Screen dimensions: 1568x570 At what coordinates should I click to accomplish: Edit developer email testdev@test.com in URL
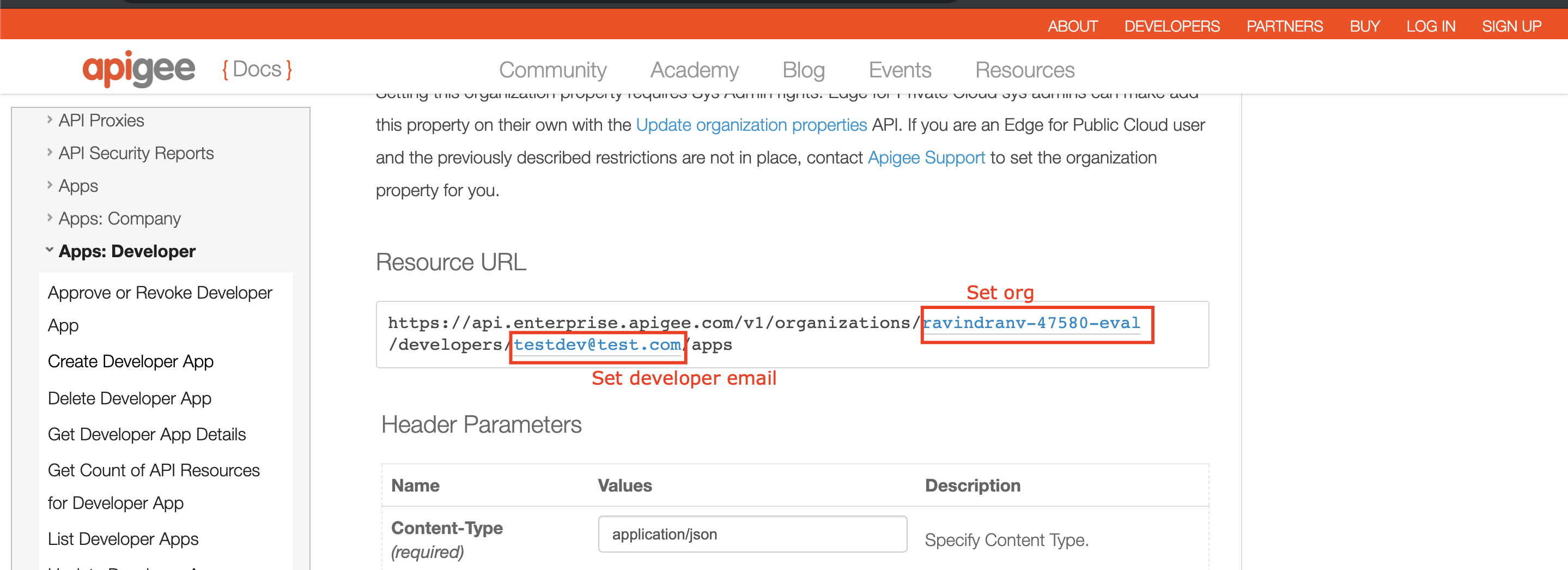click(x=597, y=345)
